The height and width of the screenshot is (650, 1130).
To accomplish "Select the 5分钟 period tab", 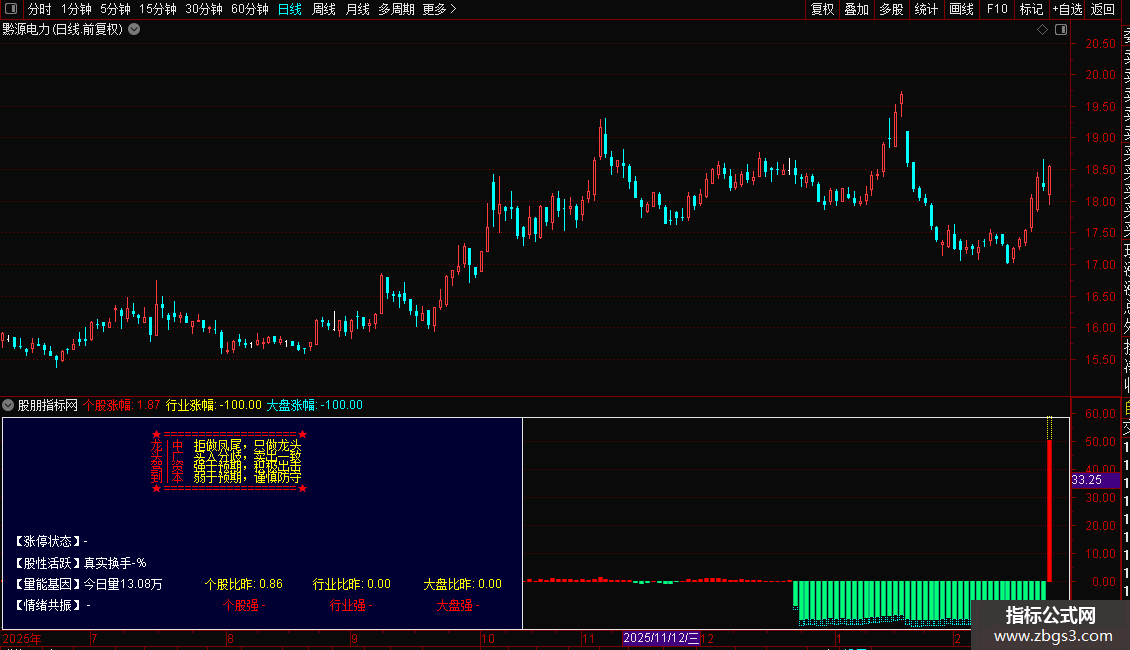I will click(115, 9).
